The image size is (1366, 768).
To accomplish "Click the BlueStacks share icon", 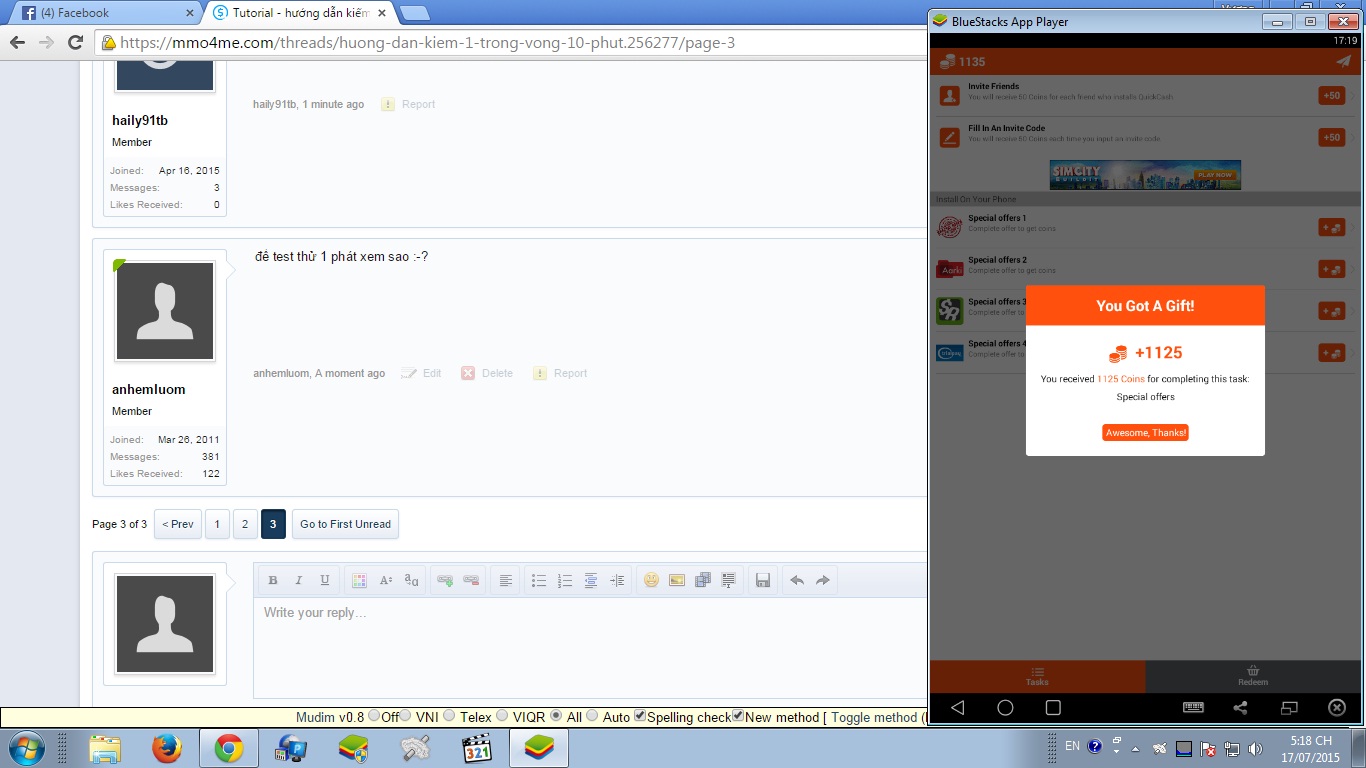I will click(1240, 708).
